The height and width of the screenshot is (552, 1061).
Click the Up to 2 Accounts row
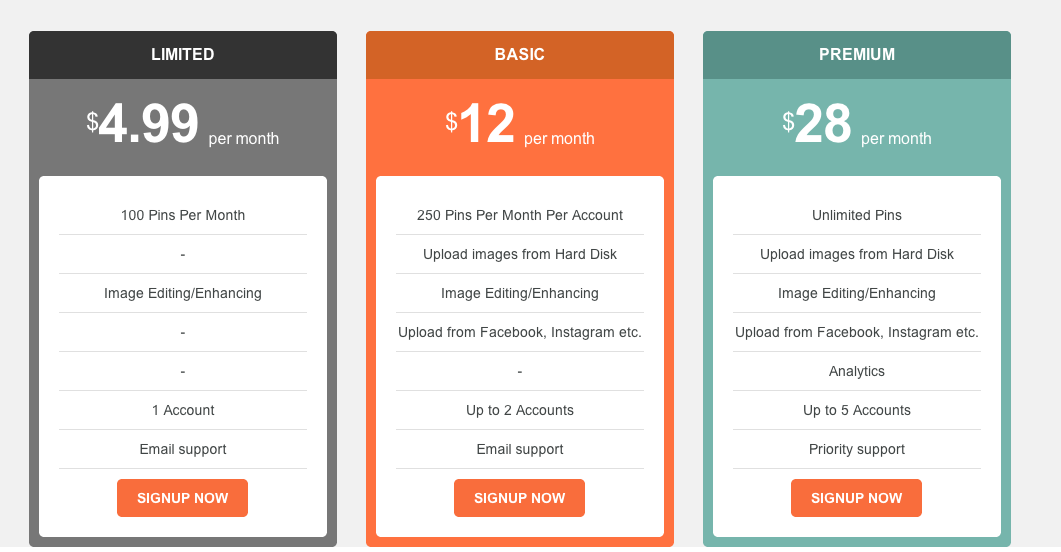(x=520, y=410)
